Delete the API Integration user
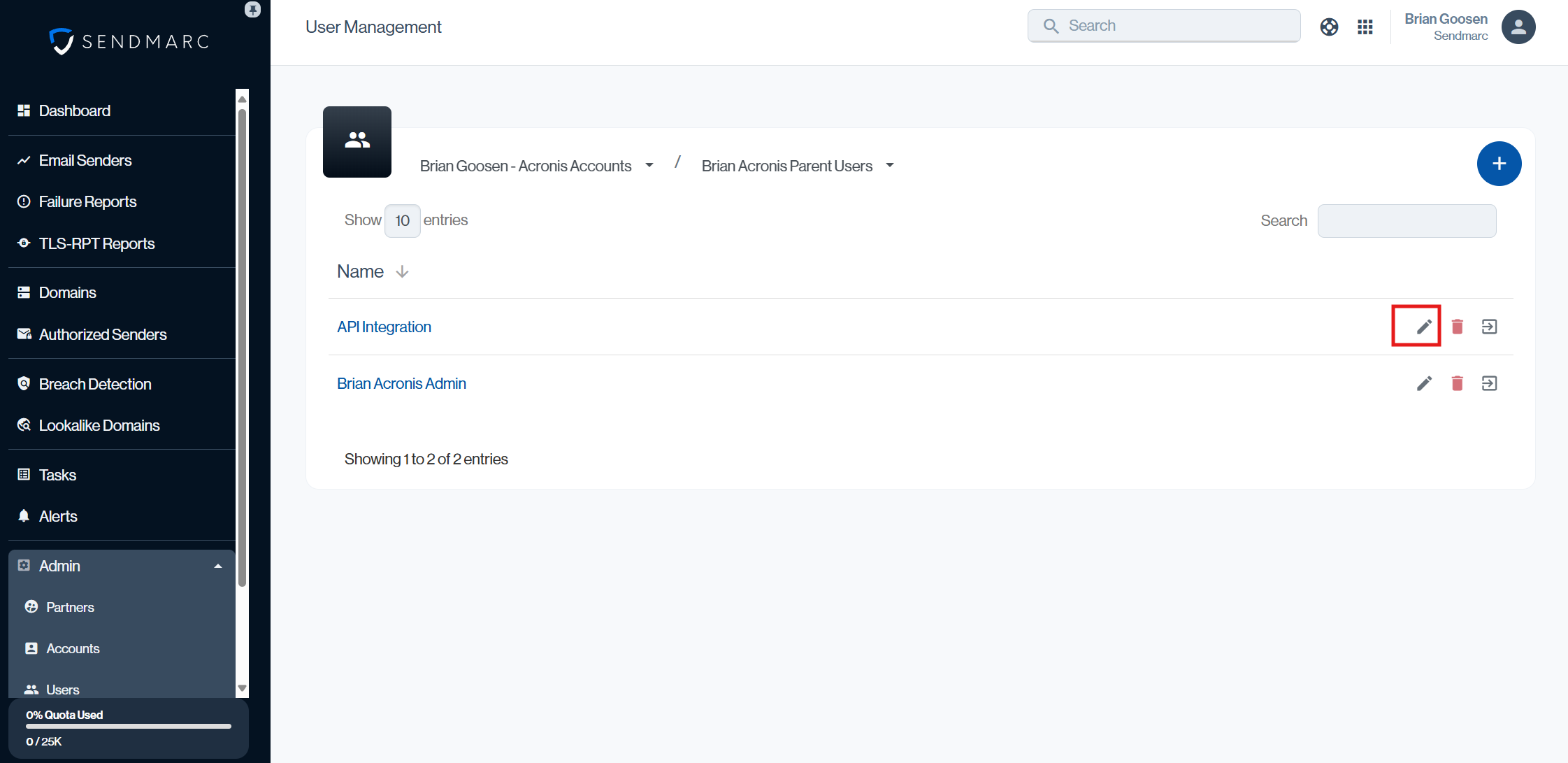This screenshot has width=1568, height=763. [1457, 327]
